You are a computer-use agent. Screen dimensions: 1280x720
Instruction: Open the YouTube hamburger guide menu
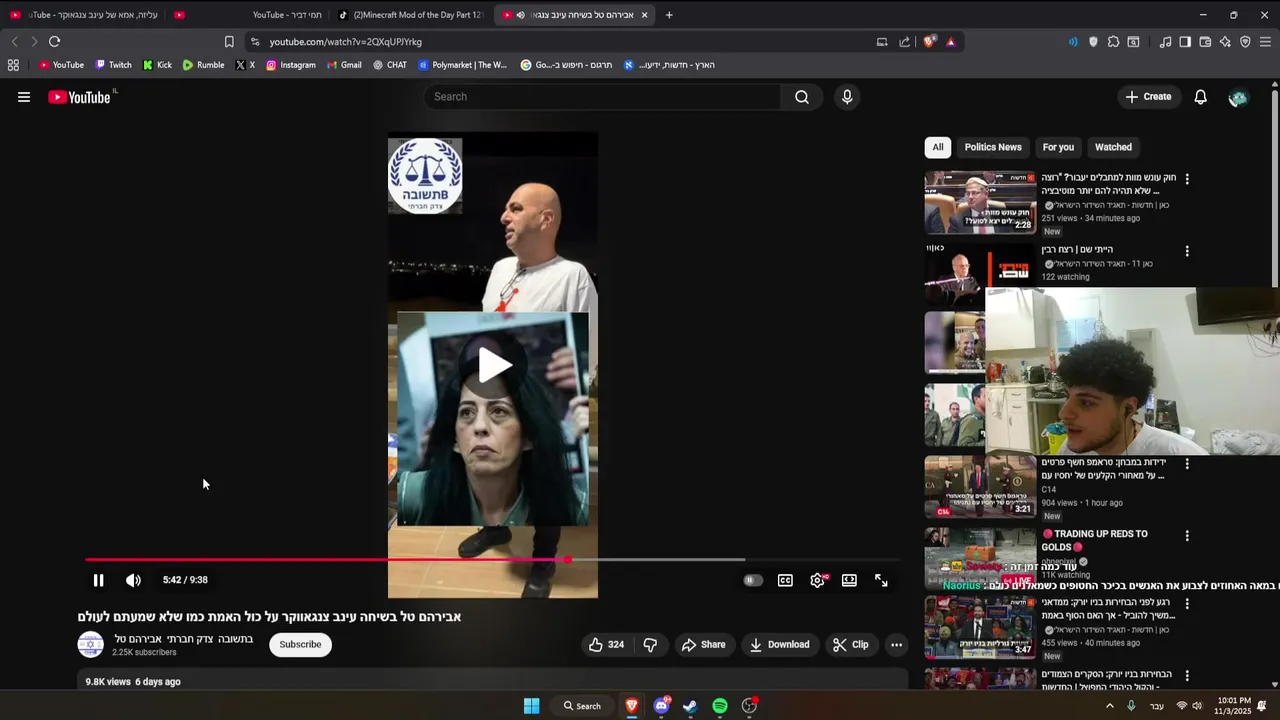pyautogui.click(x=24, y=97)
